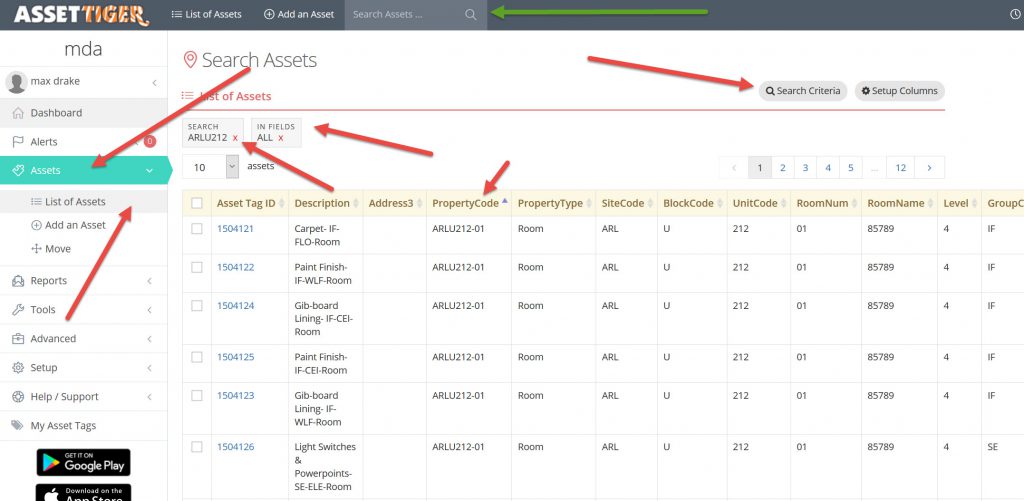The image size is (1024, 501).
Task: Get the app on Google Play badge
Action: [x=83, y=462]
